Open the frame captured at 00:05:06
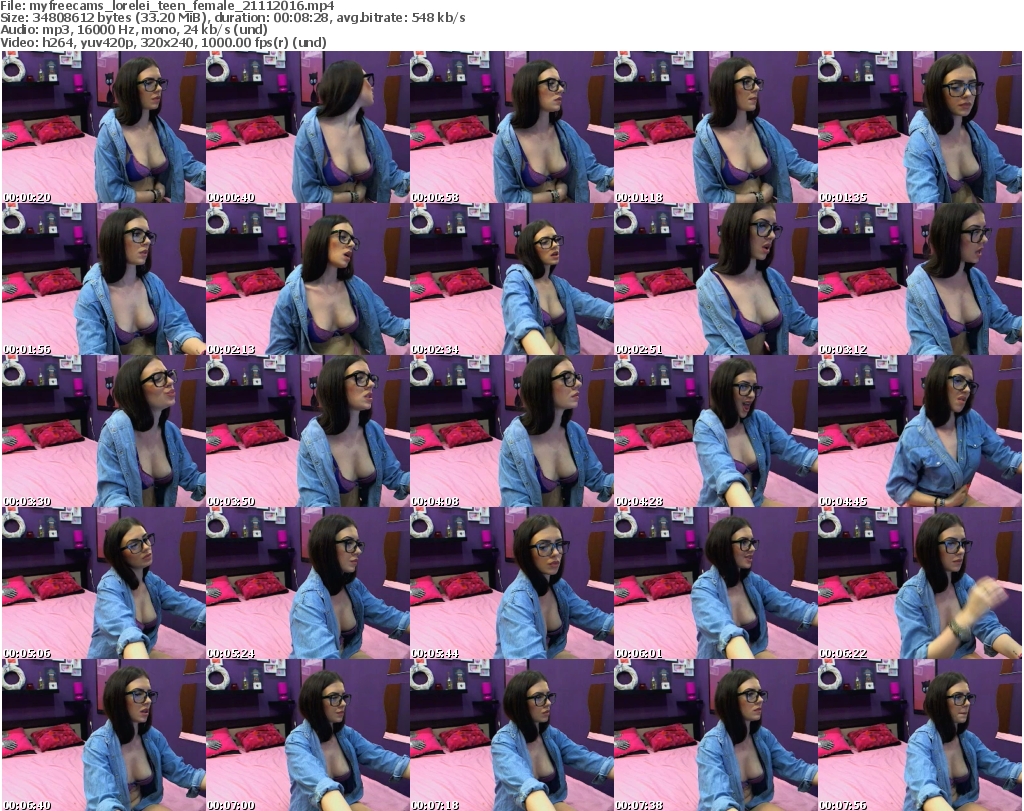The width and height of the screenshot is (1024, 811). (103, 583)
